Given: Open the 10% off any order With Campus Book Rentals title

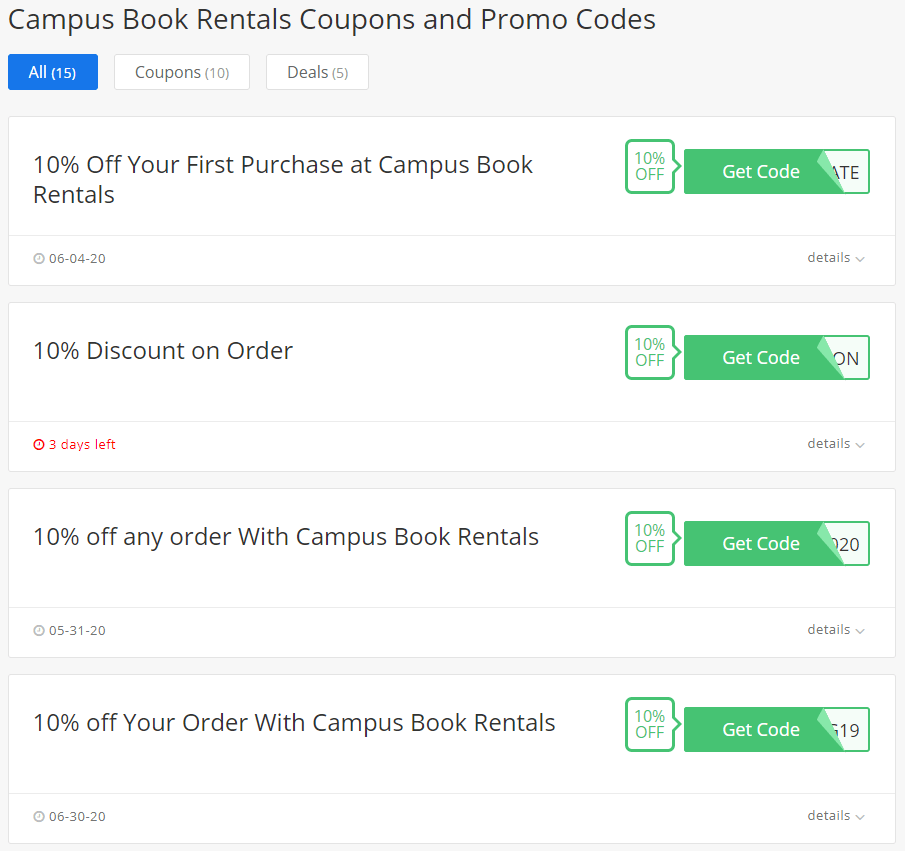Looking at the screenshot, I should point(286,537).
